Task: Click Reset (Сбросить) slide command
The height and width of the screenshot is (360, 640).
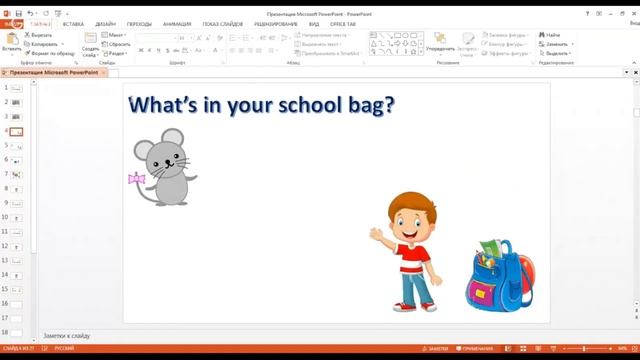Action: (116, 44)
